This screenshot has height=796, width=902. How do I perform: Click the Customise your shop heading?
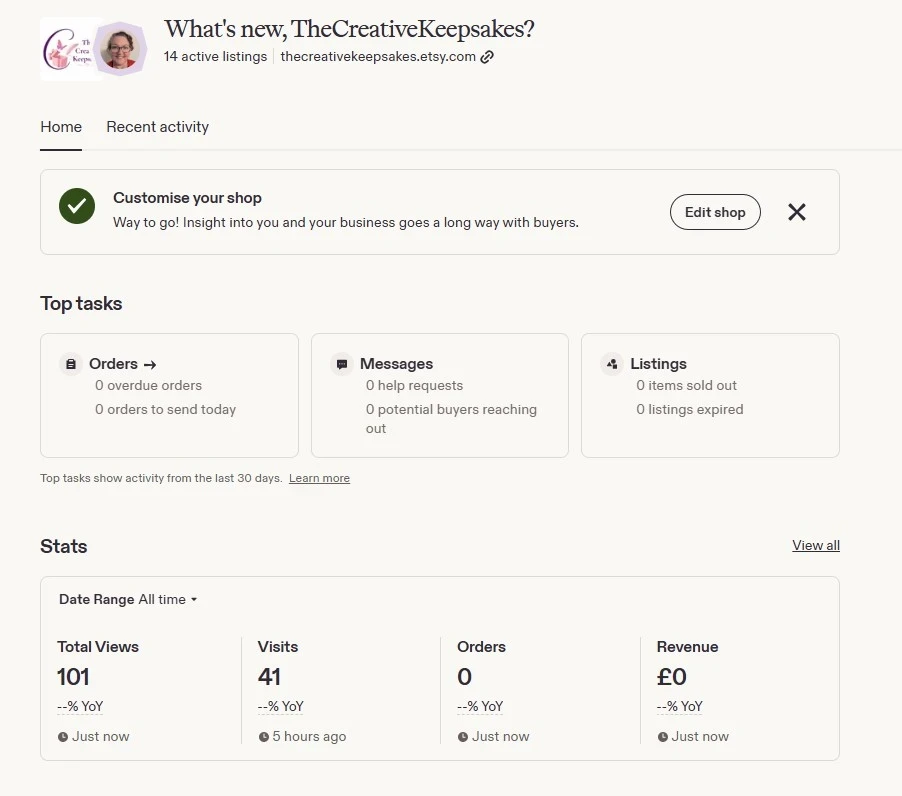[188, 198]
